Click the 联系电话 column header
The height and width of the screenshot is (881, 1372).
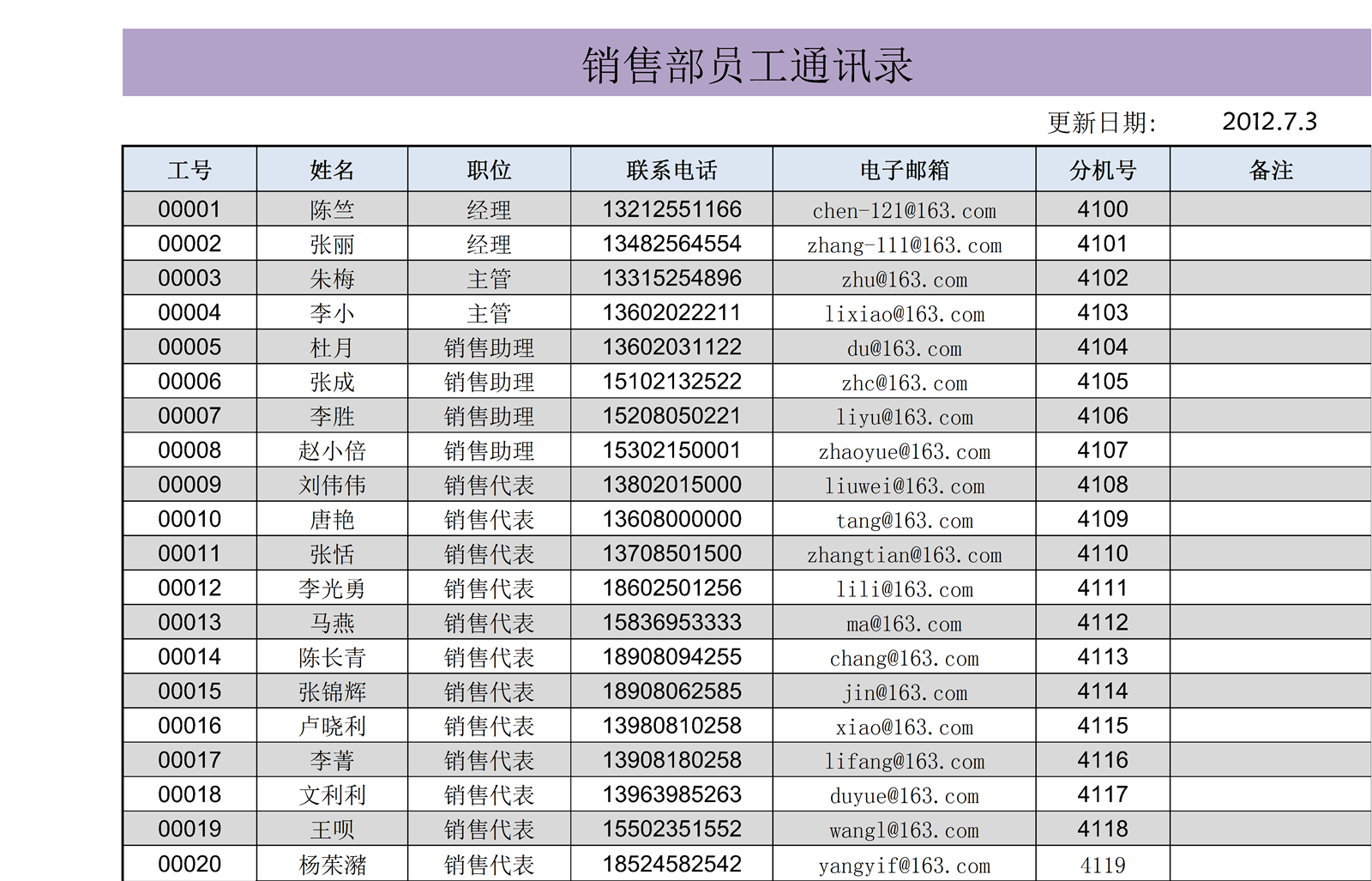click(671, 170)
